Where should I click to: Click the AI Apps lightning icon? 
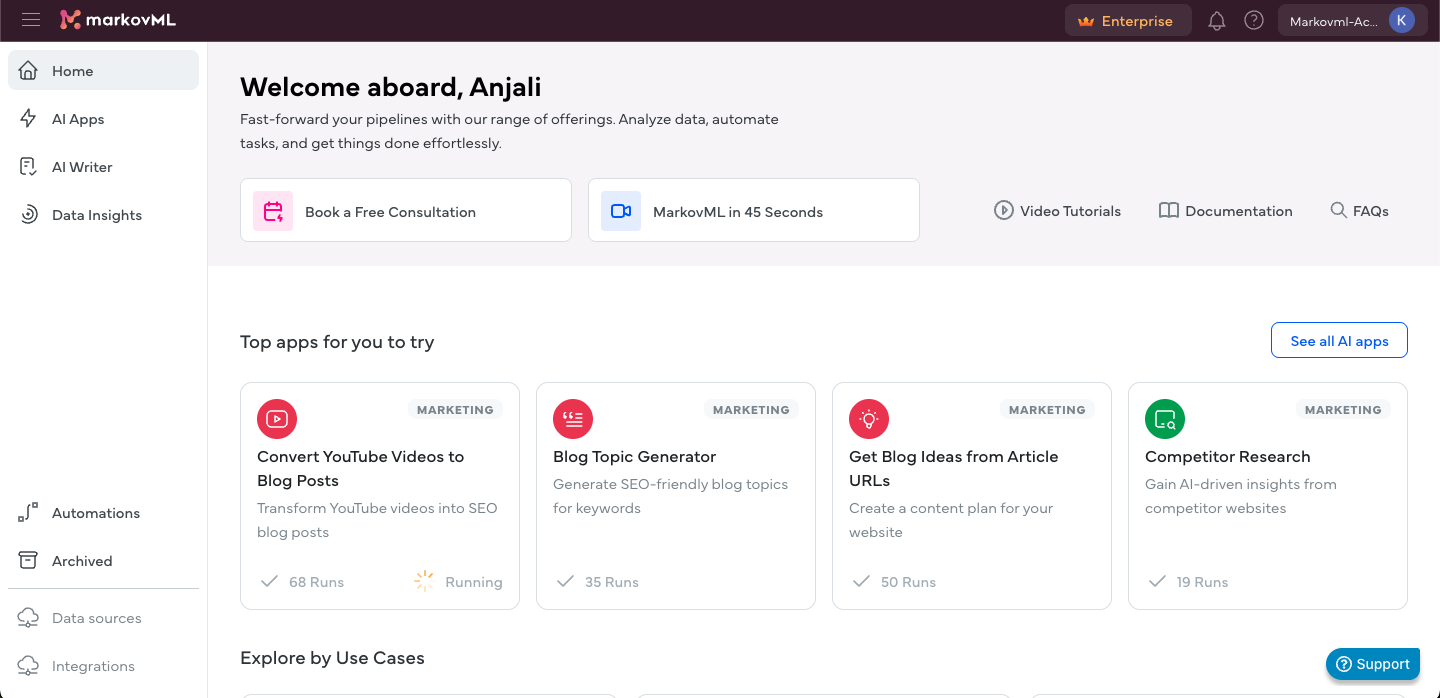pyautogui.click(x=29, y=119)
